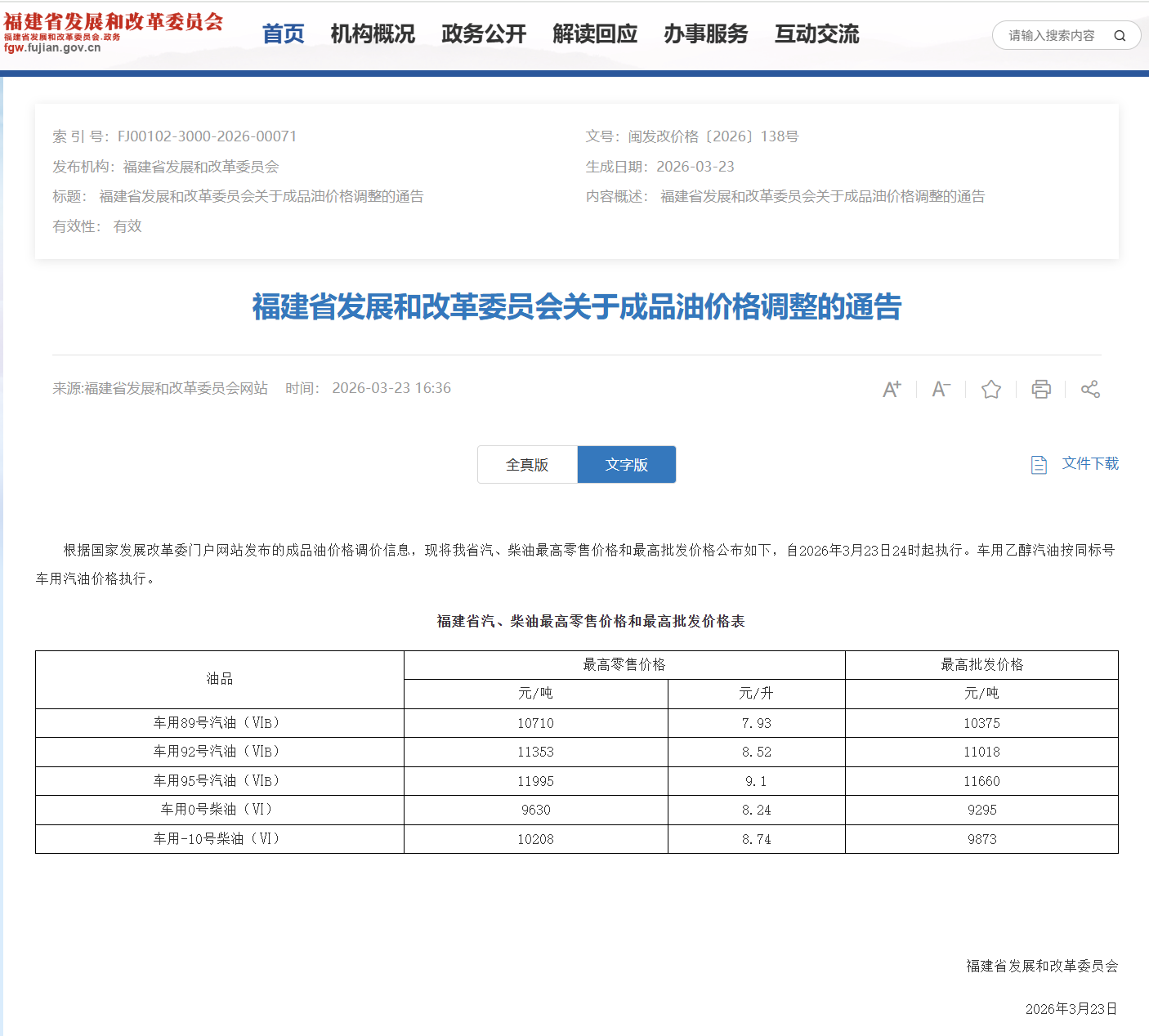Click the printer icon

click(x=1041, y=389)
